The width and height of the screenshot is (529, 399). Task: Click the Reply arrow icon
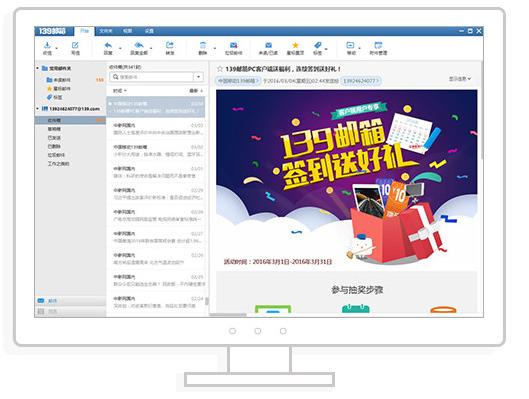(108, 45)
